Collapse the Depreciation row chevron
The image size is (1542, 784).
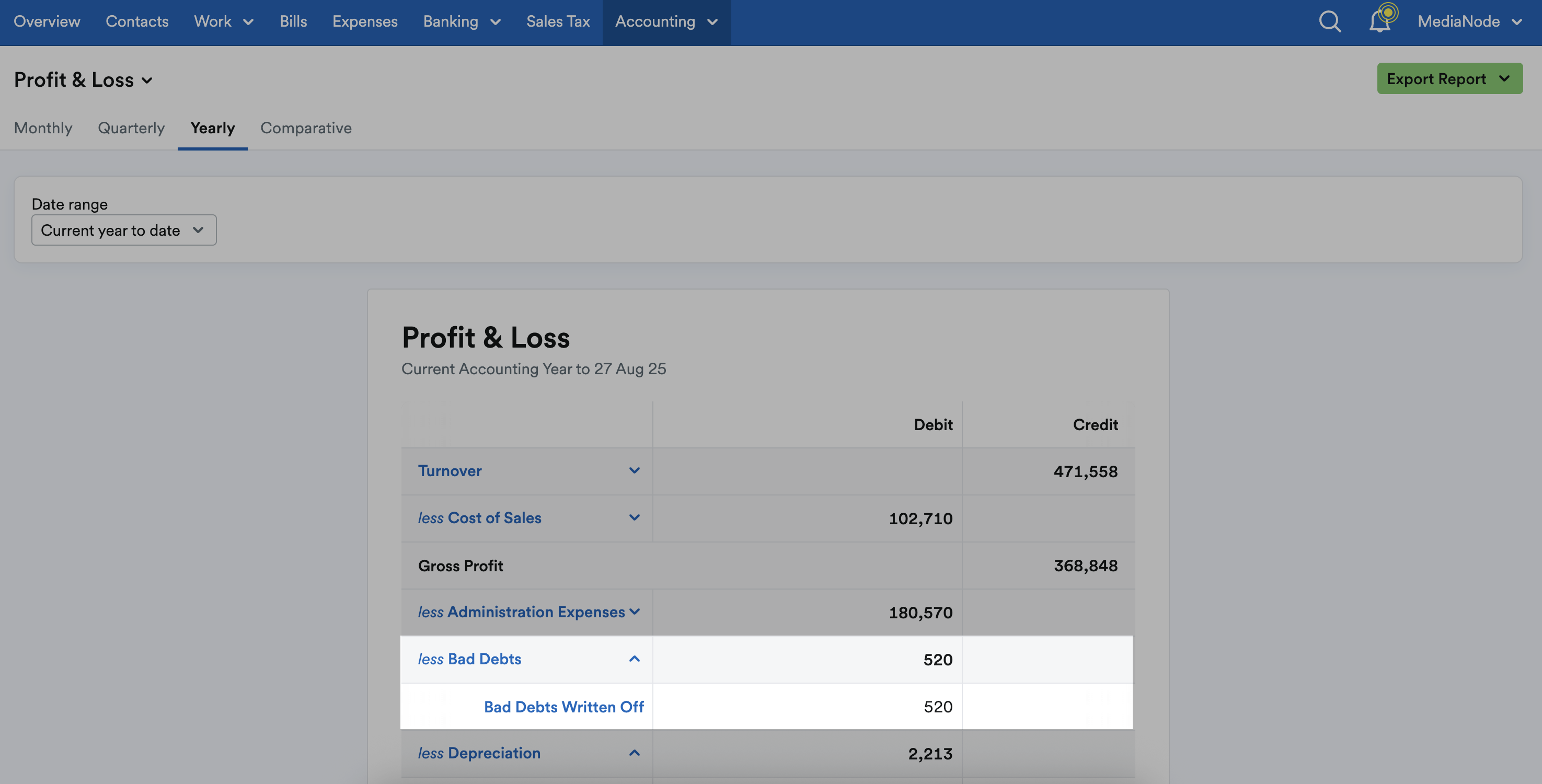pos(635,752)
